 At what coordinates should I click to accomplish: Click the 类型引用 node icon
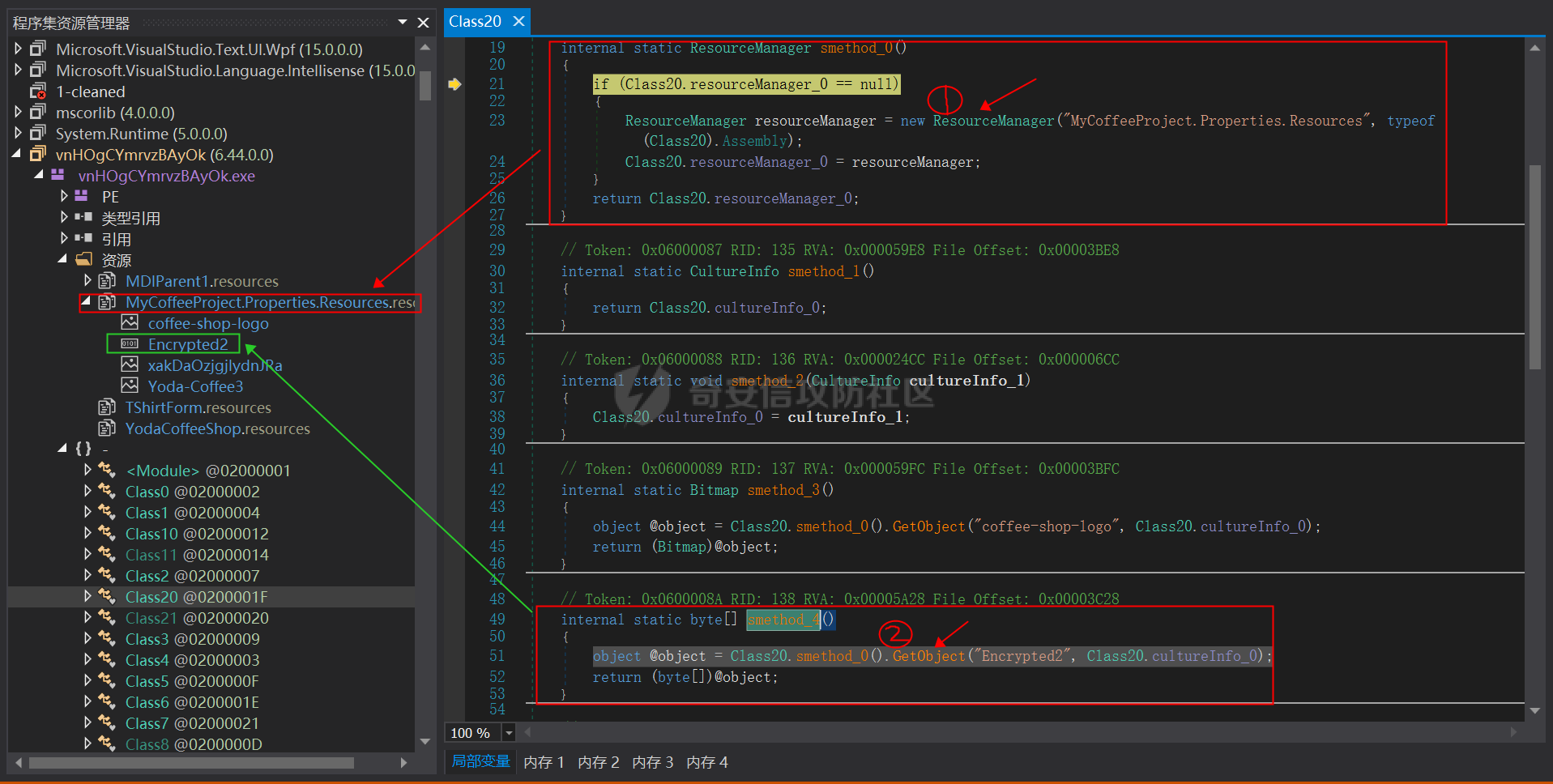click(83, 217)
